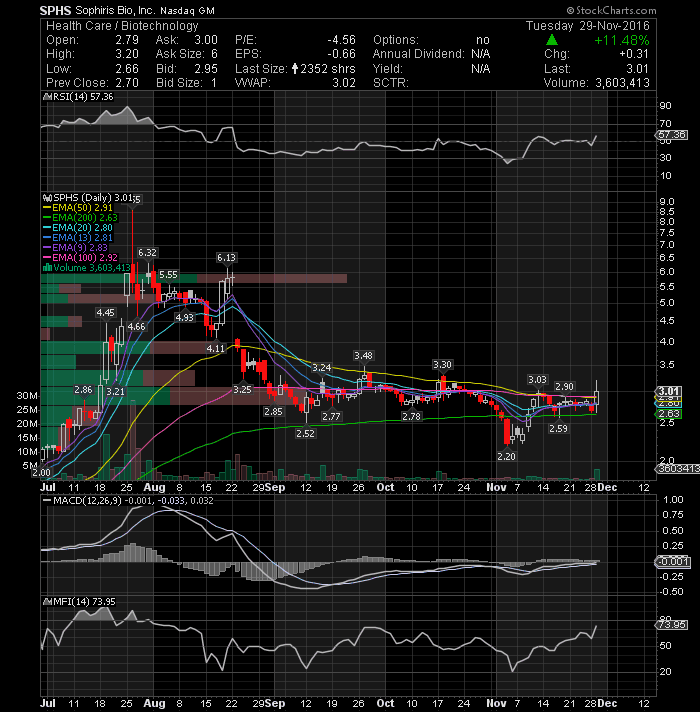Click the Last Size 2352 shrs value

[323, 69]
